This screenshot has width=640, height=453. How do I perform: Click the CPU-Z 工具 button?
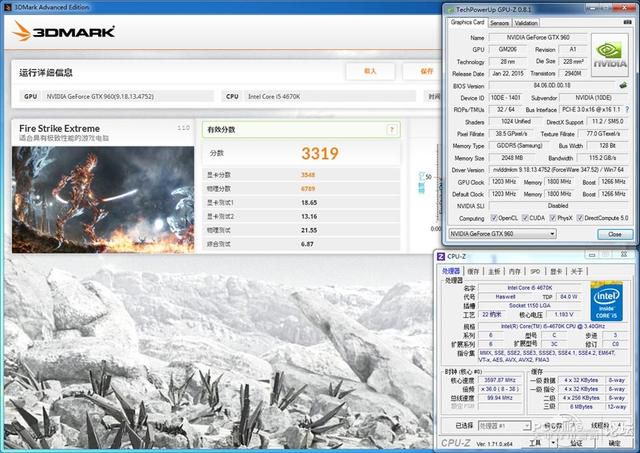coord(535,443)
